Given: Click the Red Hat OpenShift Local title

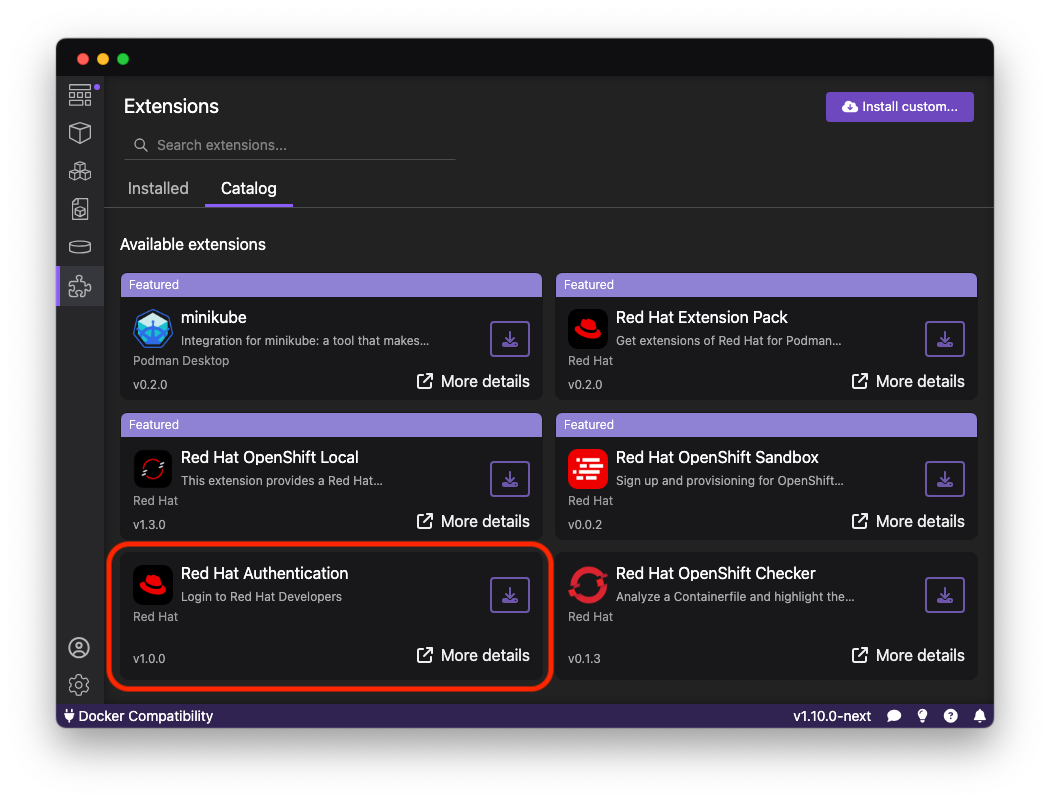Looking at the screenshot, I should click(270, 457).
